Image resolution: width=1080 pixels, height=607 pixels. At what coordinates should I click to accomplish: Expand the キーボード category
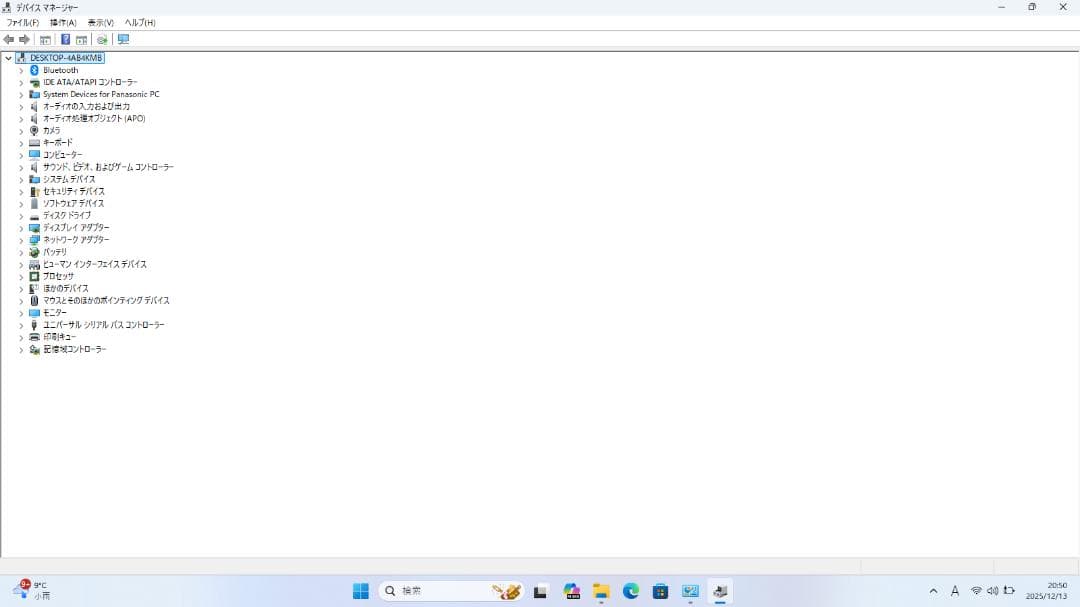click(x=21, y=143)
